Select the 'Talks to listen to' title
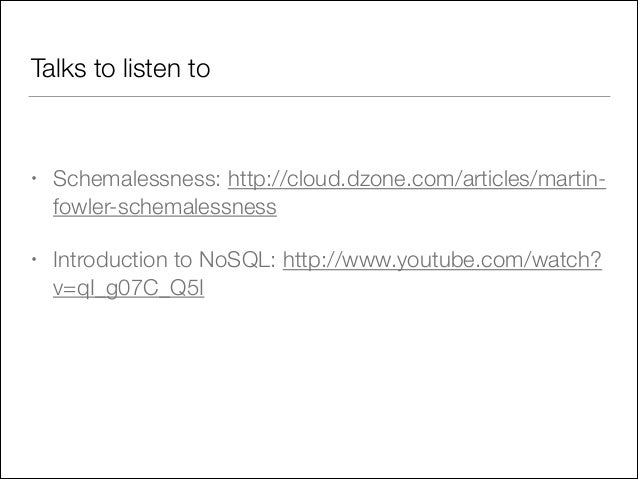The height and width of the screenshot is (479, 638). 120,68
